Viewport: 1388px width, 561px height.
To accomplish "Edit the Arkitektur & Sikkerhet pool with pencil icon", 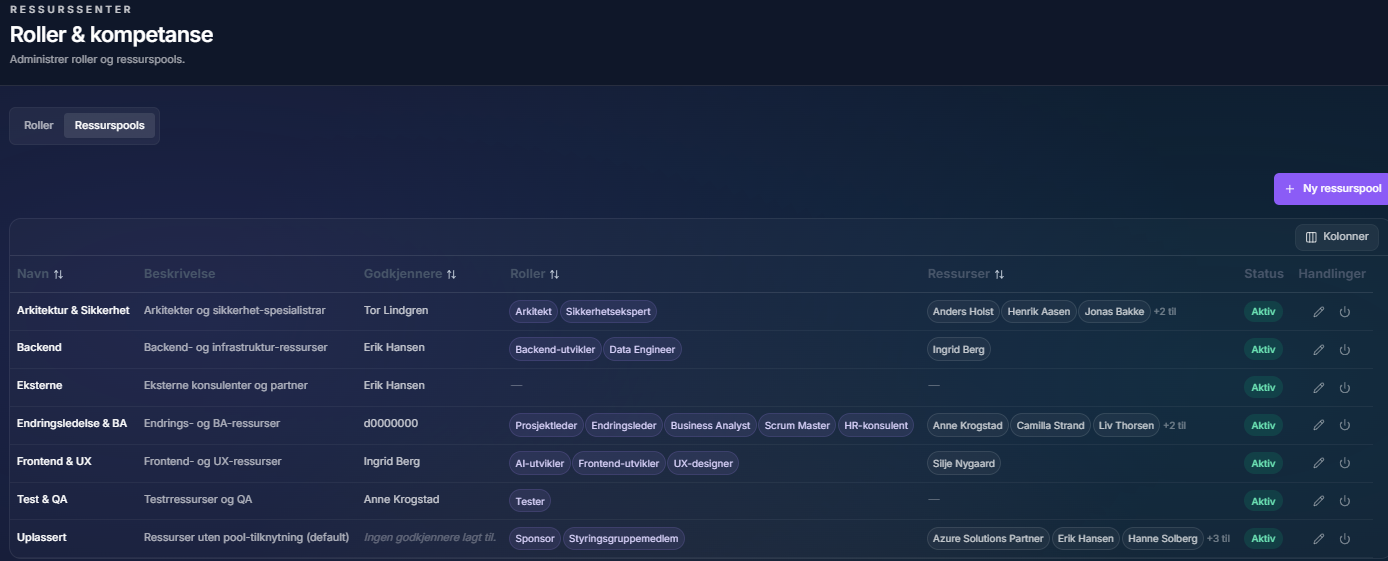I will tap(1319, 312).
